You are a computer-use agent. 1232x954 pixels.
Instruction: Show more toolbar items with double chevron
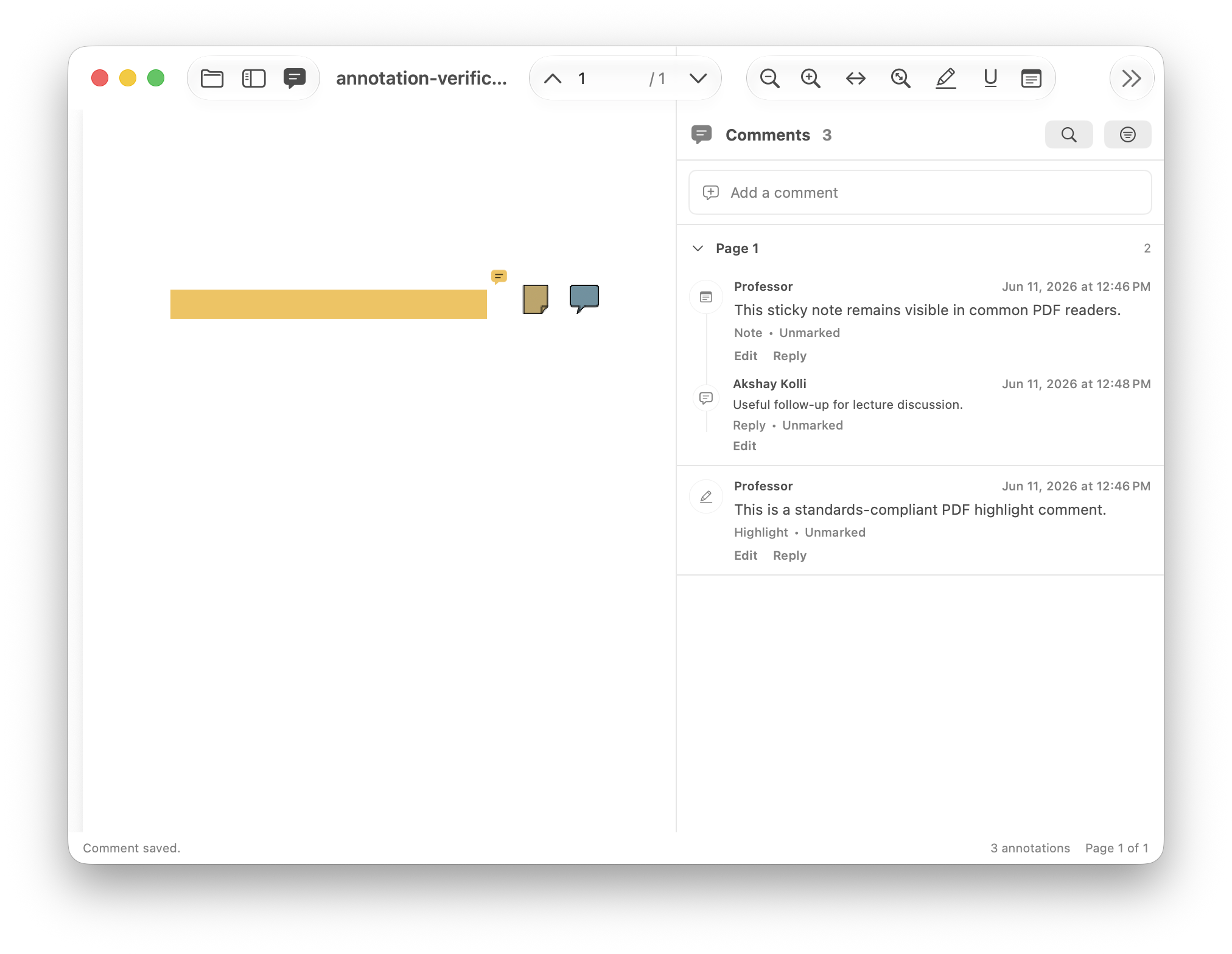click(x=1132, y=78)
